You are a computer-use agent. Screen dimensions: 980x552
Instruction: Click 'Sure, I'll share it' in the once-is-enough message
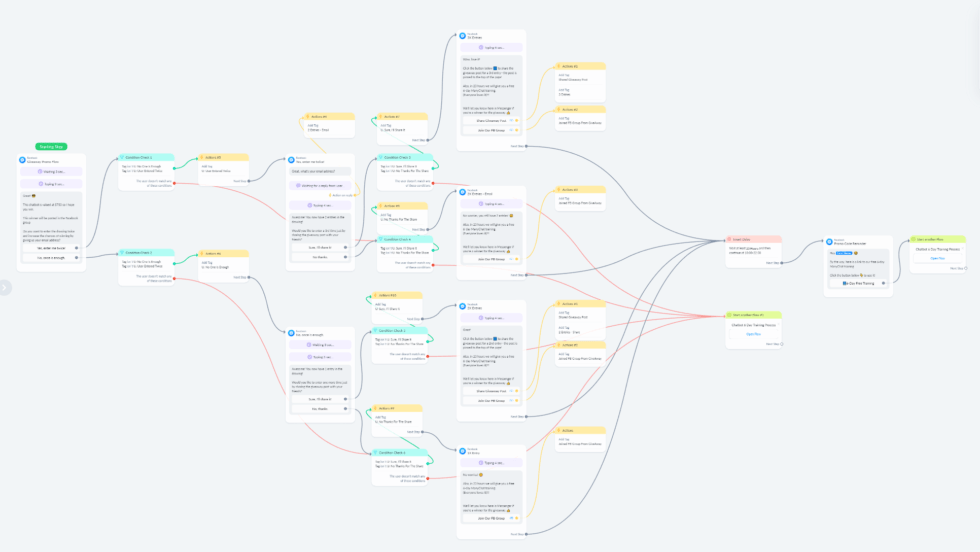click(320, 399)
